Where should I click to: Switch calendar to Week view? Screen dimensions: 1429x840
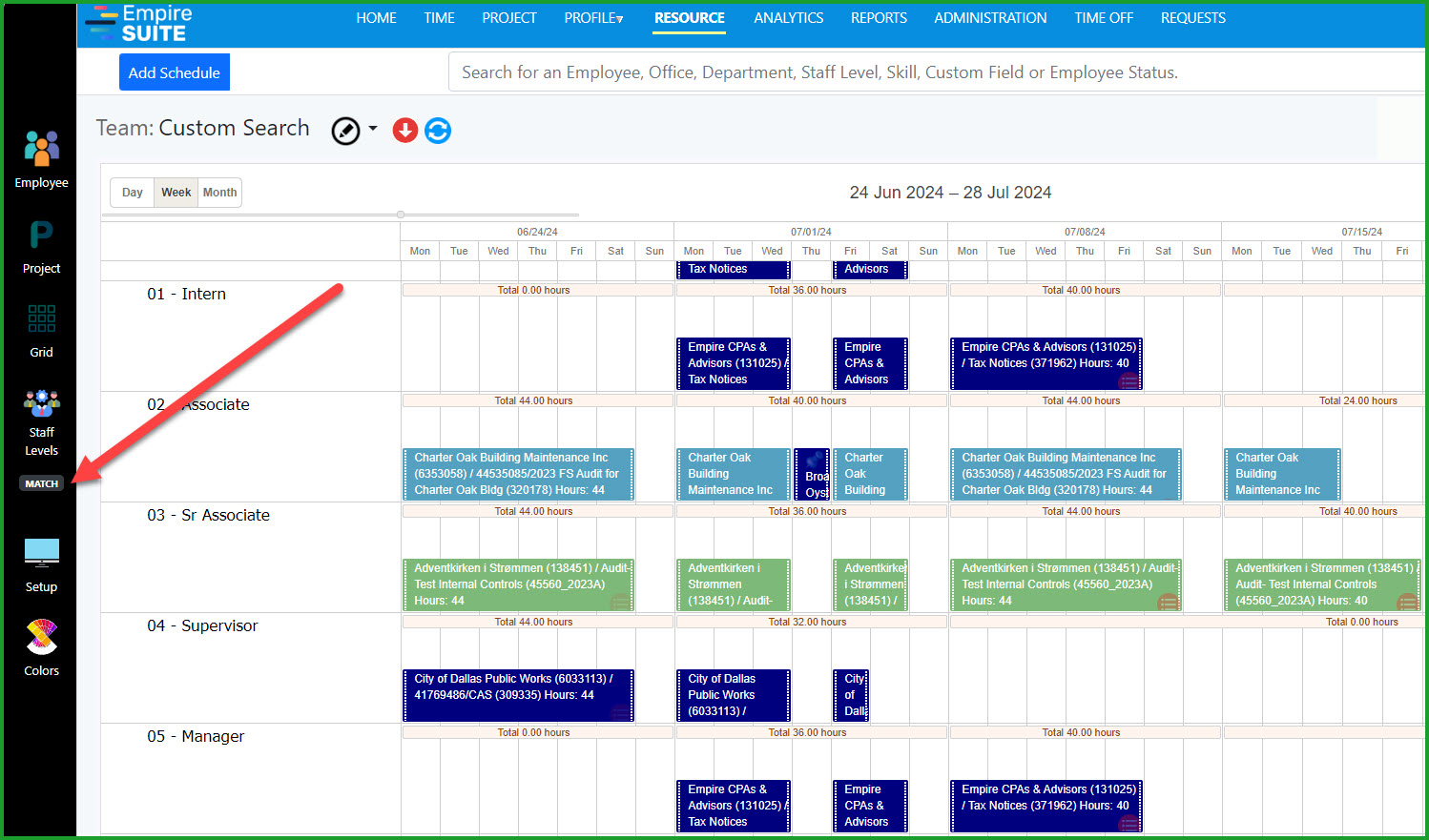tap(176, 193)
